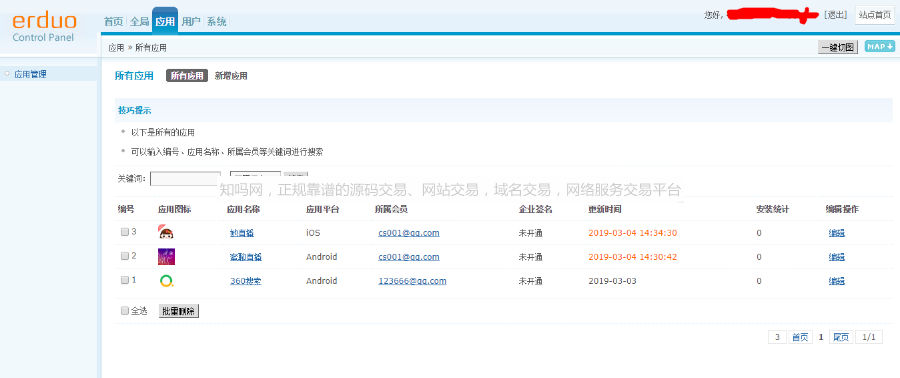Screen dimensions: 900x378
Task: Click page number 1 in pagination
Action: click(x=821, y=337)
